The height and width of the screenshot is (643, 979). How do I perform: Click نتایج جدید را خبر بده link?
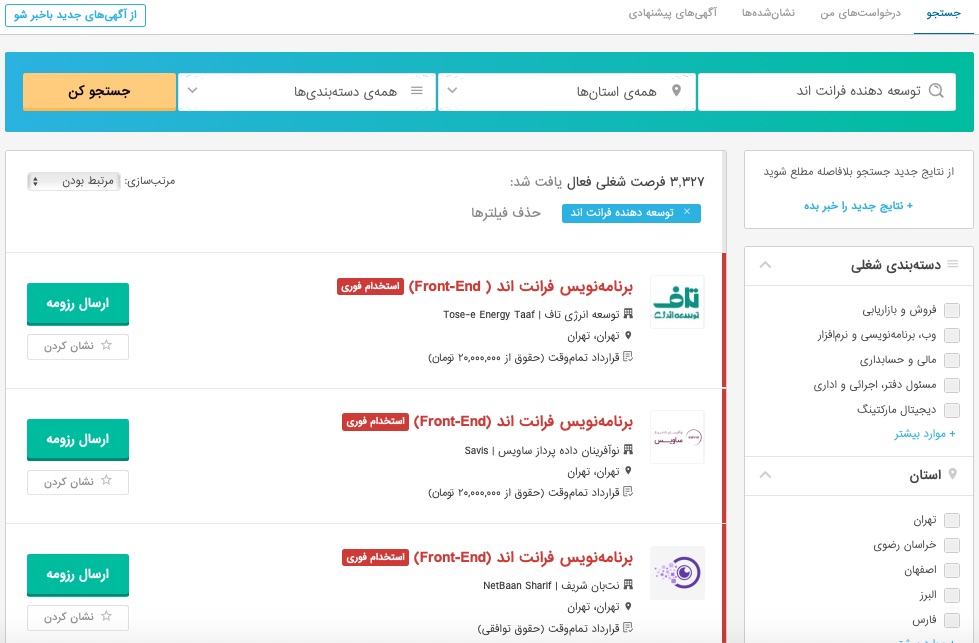[858, 206]
